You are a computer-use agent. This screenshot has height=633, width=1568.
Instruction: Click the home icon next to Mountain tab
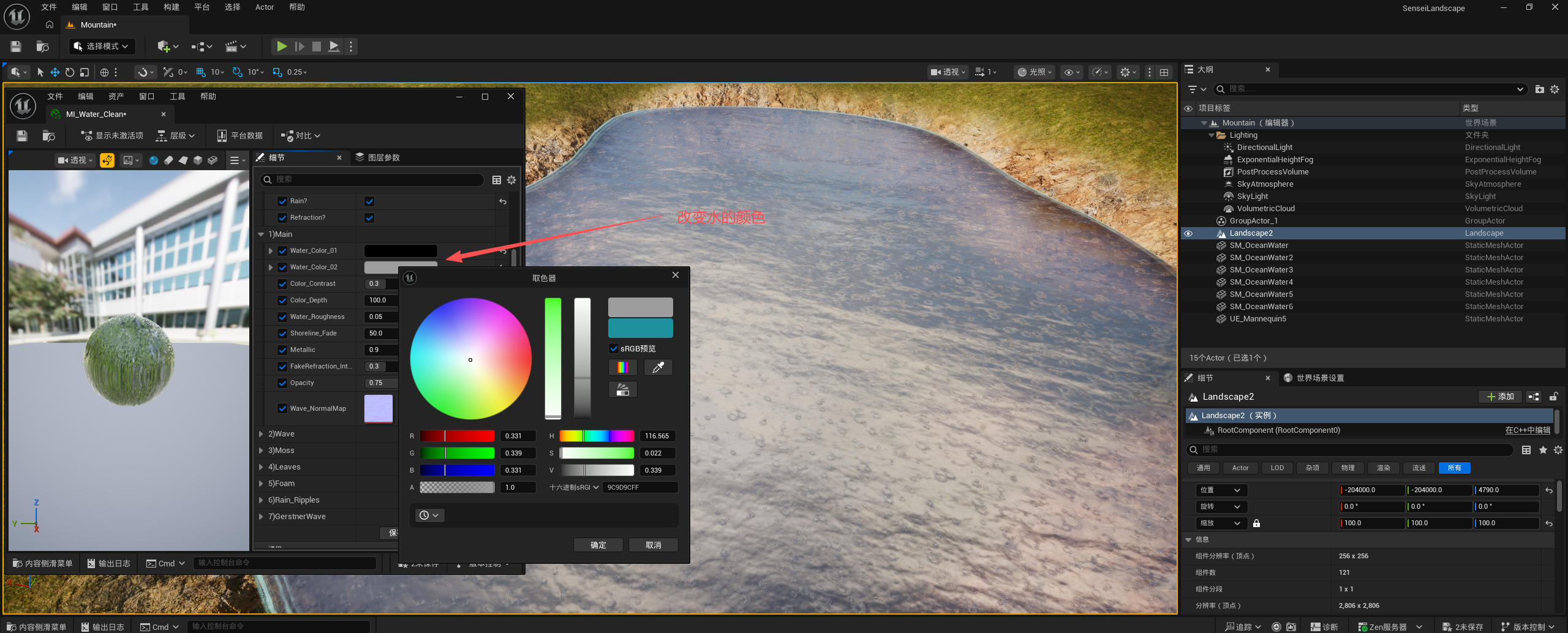tap(50, 25)
